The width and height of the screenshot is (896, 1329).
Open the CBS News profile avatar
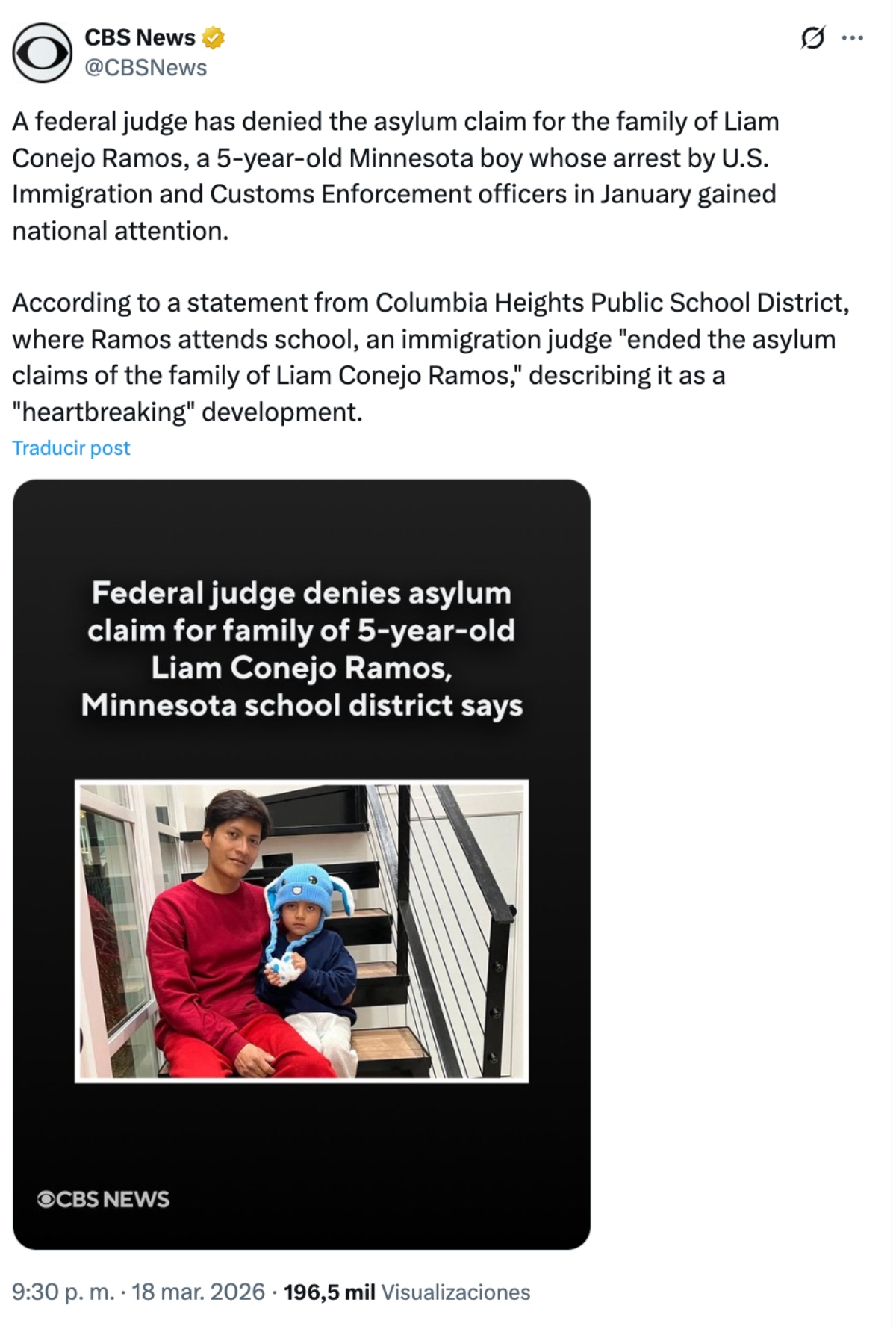click(x=42, y=52)
